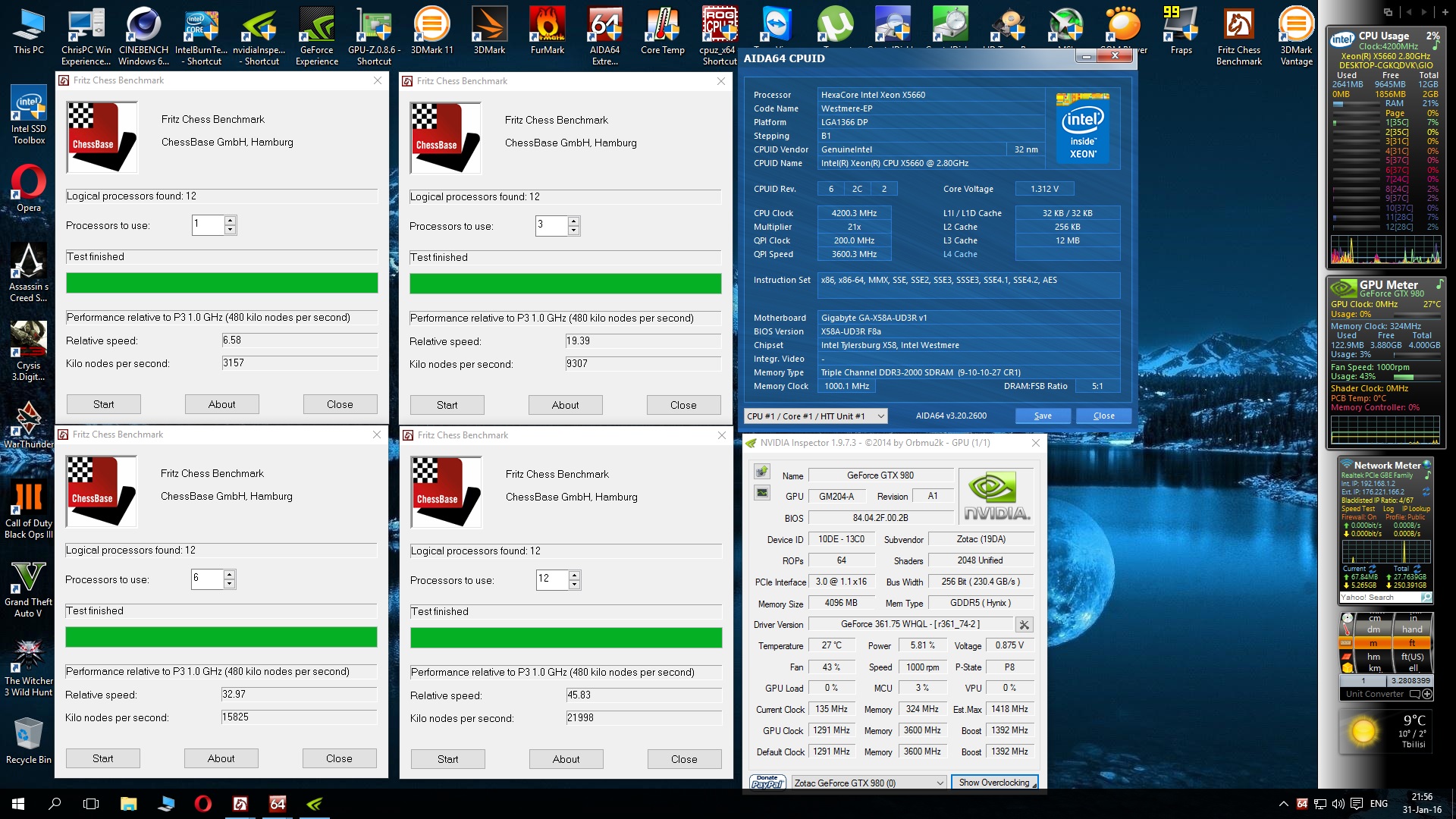Screen dimensions: 1456x819
Task: Decrease processors to use in the 12-processor benchmark
Action: tap(575, 585)
